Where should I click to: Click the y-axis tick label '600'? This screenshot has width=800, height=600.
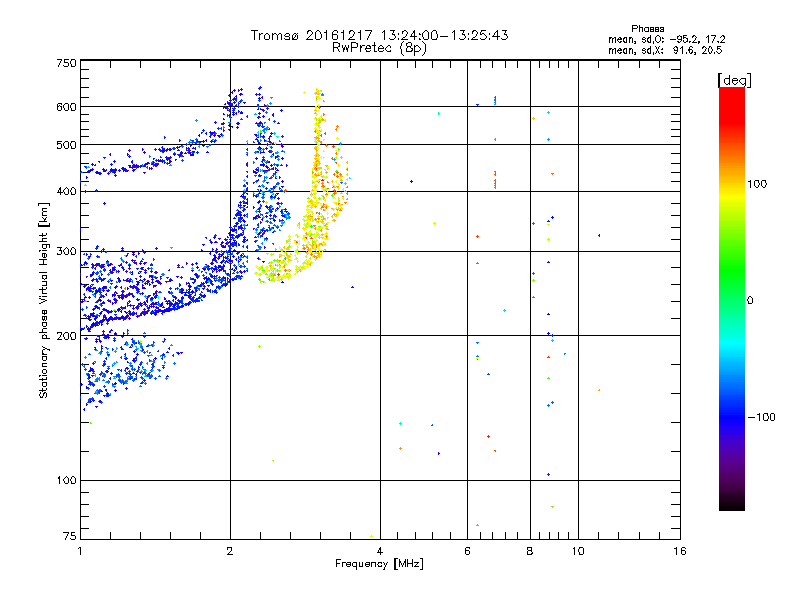click(x=67, y=107)
